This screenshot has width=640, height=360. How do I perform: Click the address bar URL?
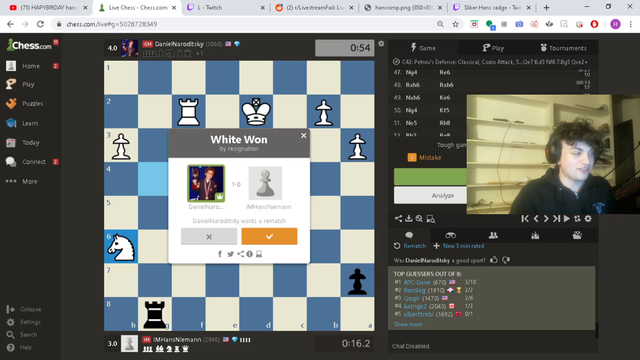(x=112, y=24)
